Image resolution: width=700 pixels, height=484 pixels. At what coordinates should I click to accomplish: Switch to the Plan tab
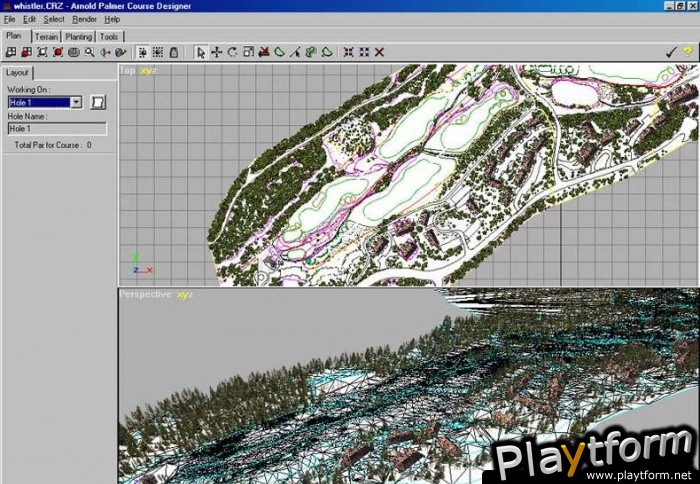14,36
